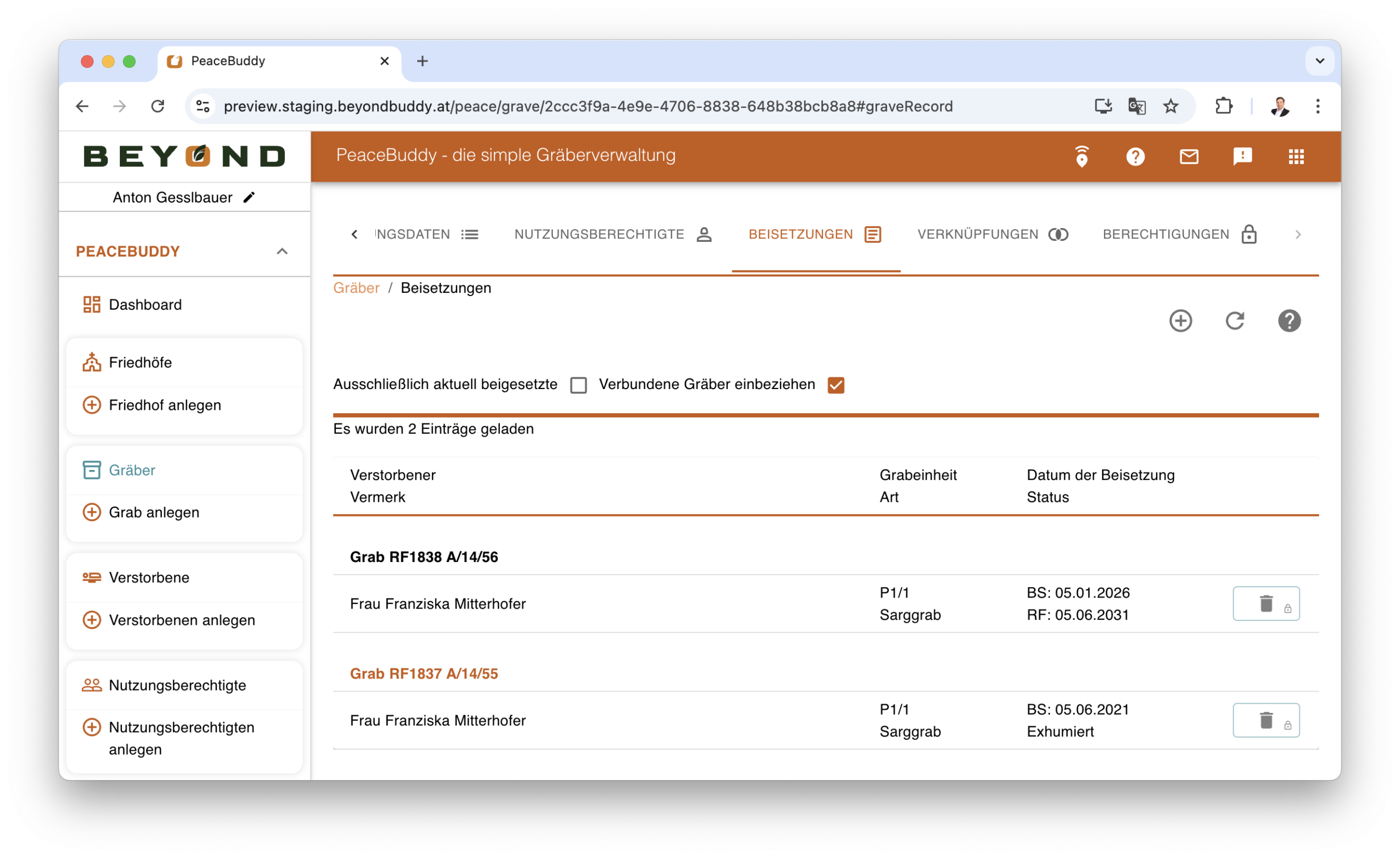Viewport: 1400px width, 858px height.
Task: Edit user name with pencil icon
Action: pos(249,198)
